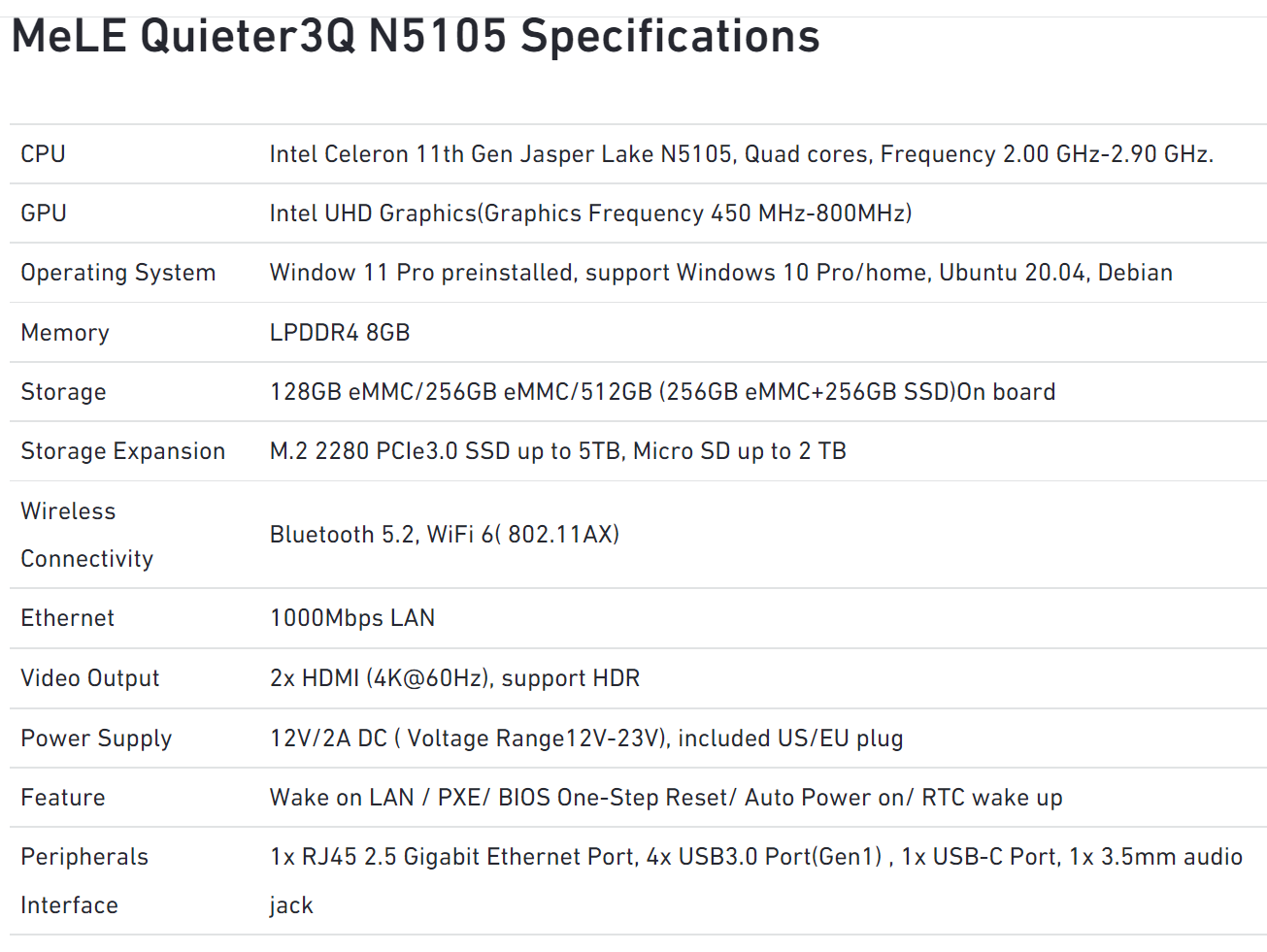
Task: Select the Storage Expansion row label
Action: (123, 451)
